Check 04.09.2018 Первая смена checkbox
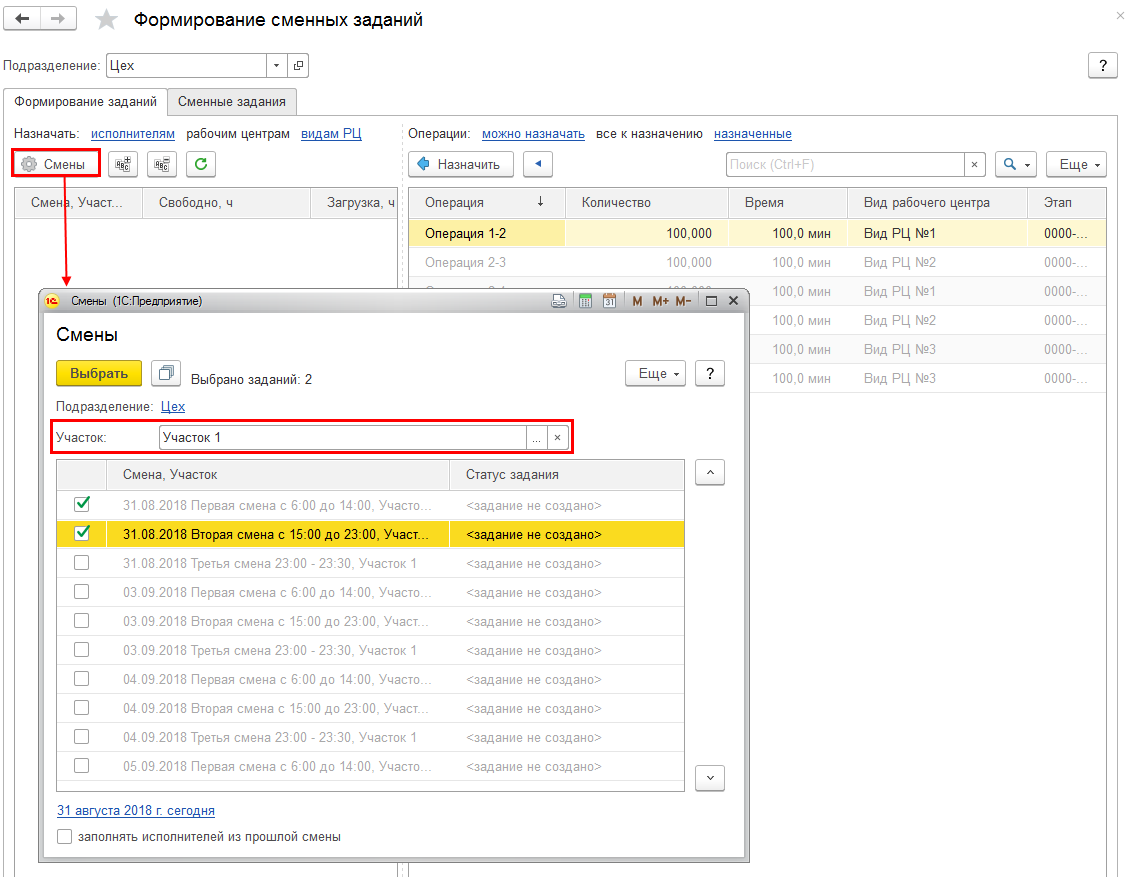This screenshot has width=1129, height=877. [82, 678]
